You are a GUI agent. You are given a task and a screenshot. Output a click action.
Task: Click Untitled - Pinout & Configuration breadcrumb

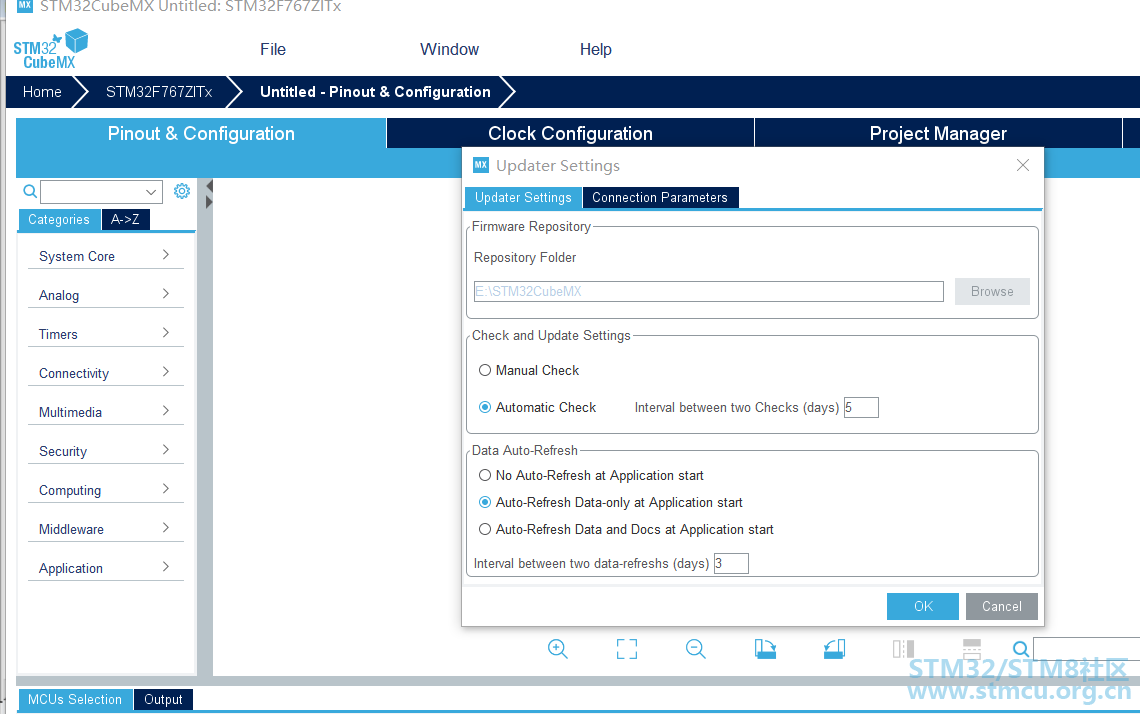375,92
